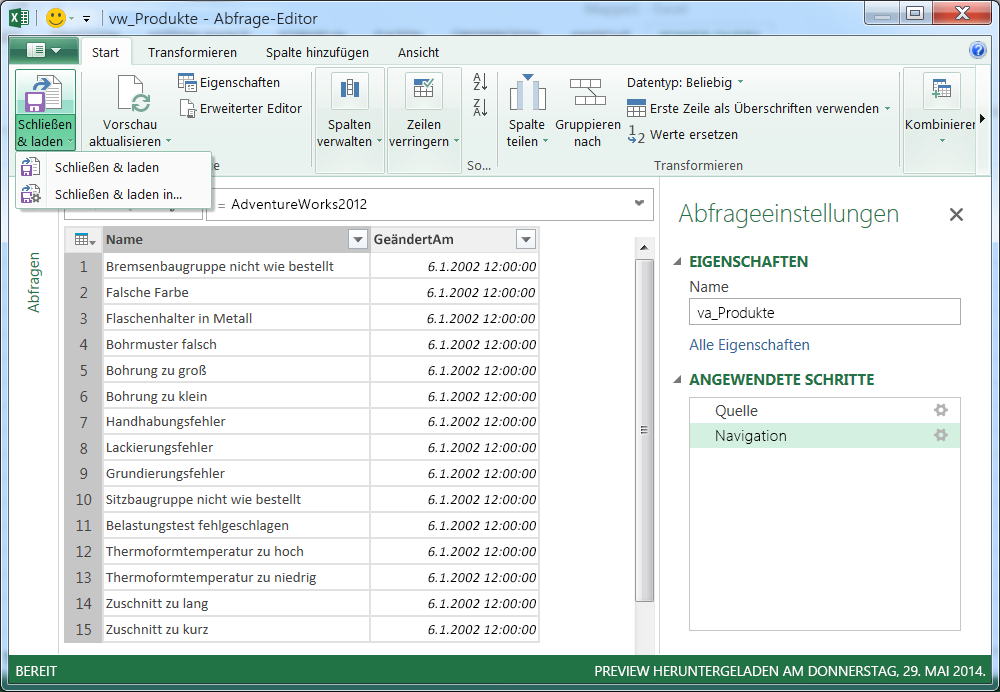Select the Quelle applied step

pos(824,411)
